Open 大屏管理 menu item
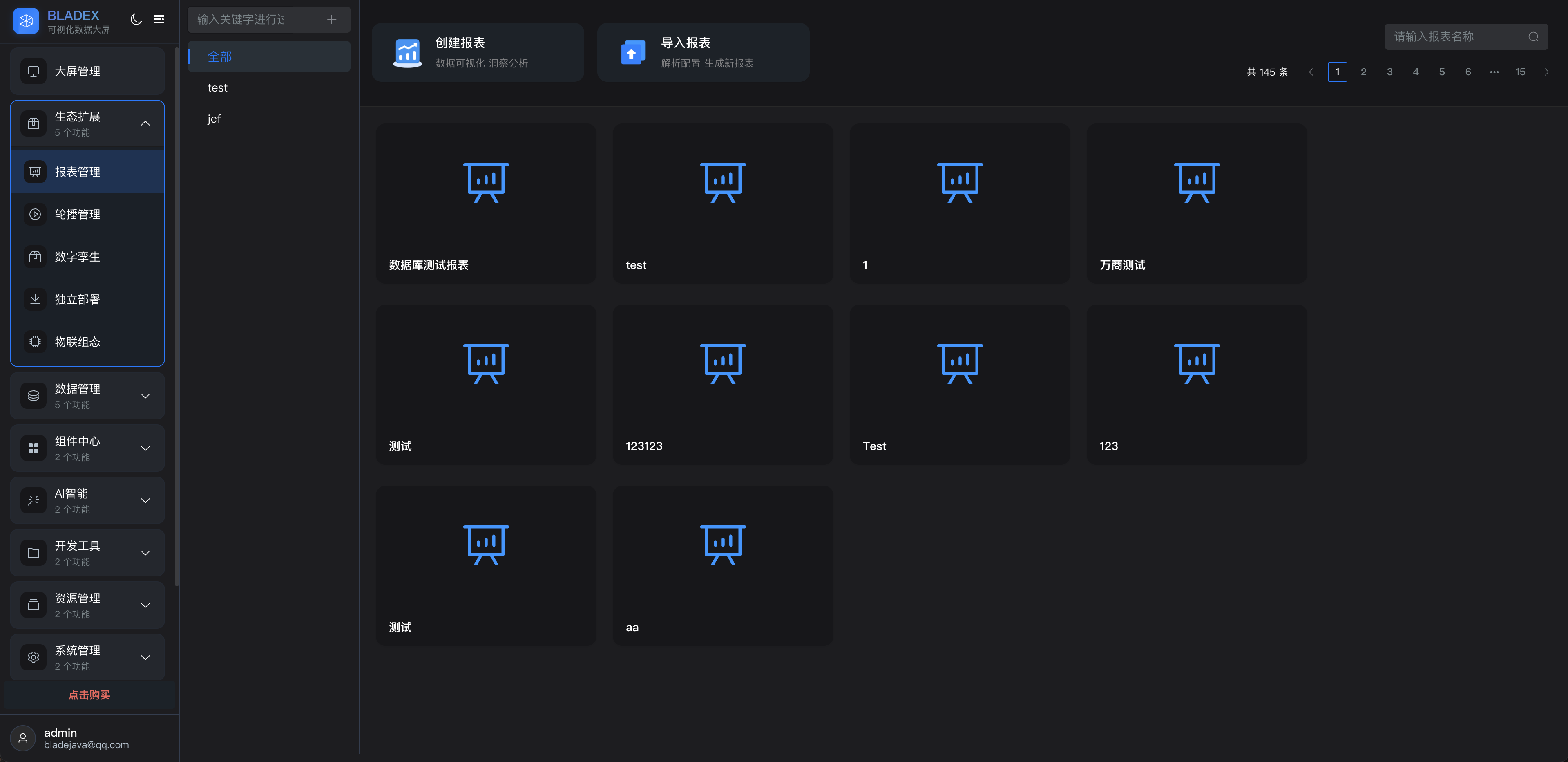This screenshot has height=762, width=1568. [x=88, y=71]
